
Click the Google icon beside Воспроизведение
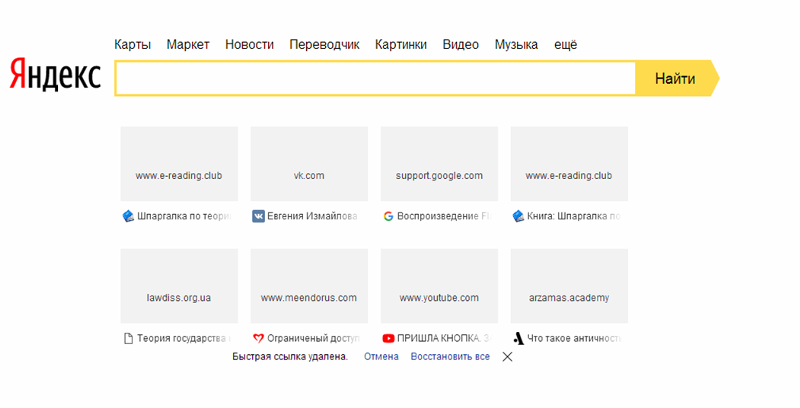[388, 216]
